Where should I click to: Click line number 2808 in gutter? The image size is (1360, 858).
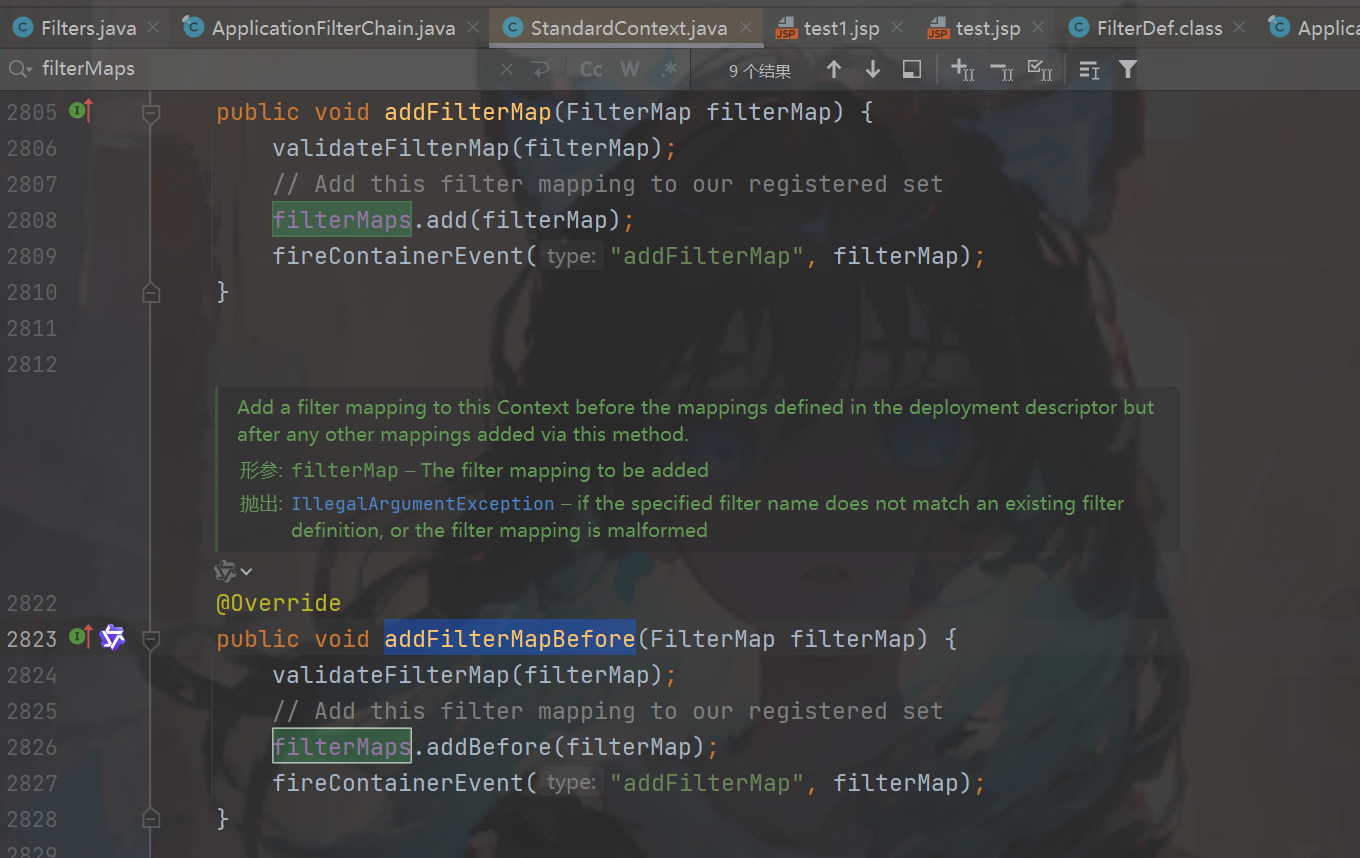32,220
